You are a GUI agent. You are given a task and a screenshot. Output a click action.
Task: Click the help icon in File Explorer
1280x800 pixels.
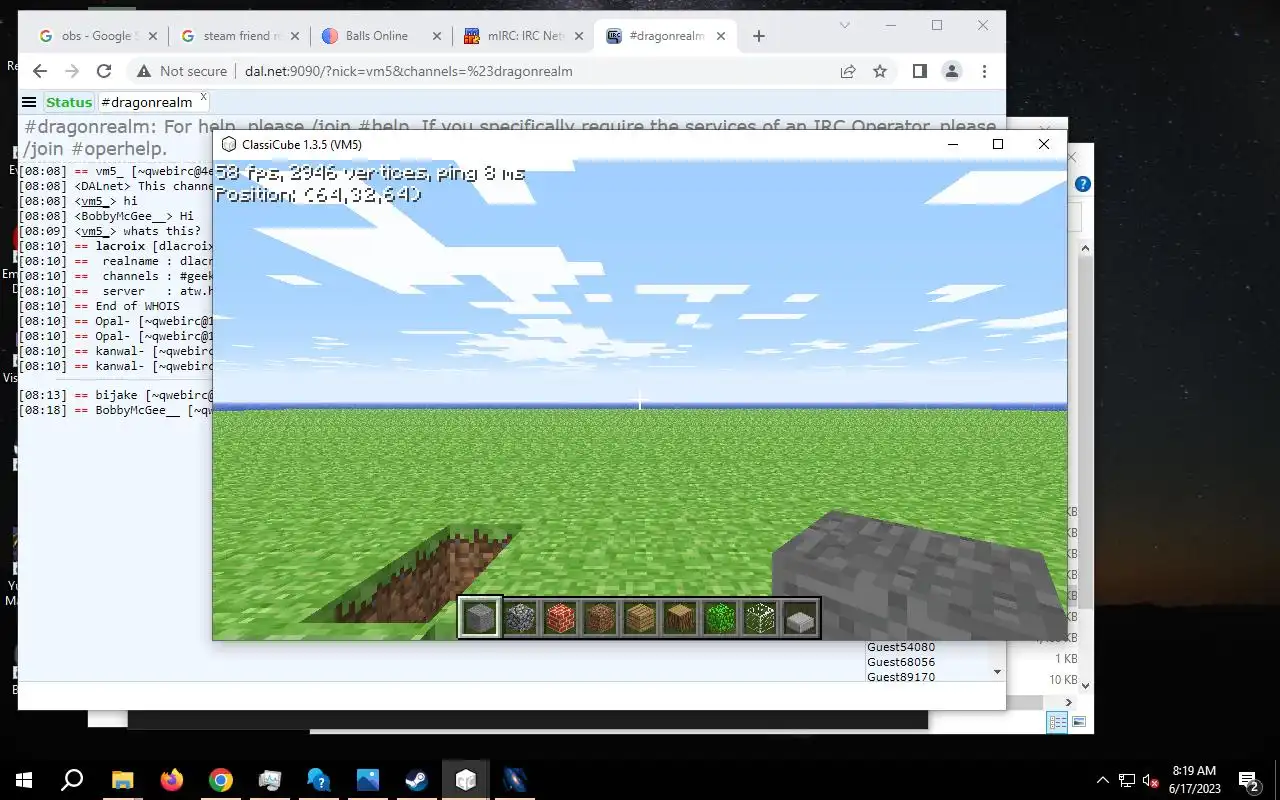[x=1082, y=184]
